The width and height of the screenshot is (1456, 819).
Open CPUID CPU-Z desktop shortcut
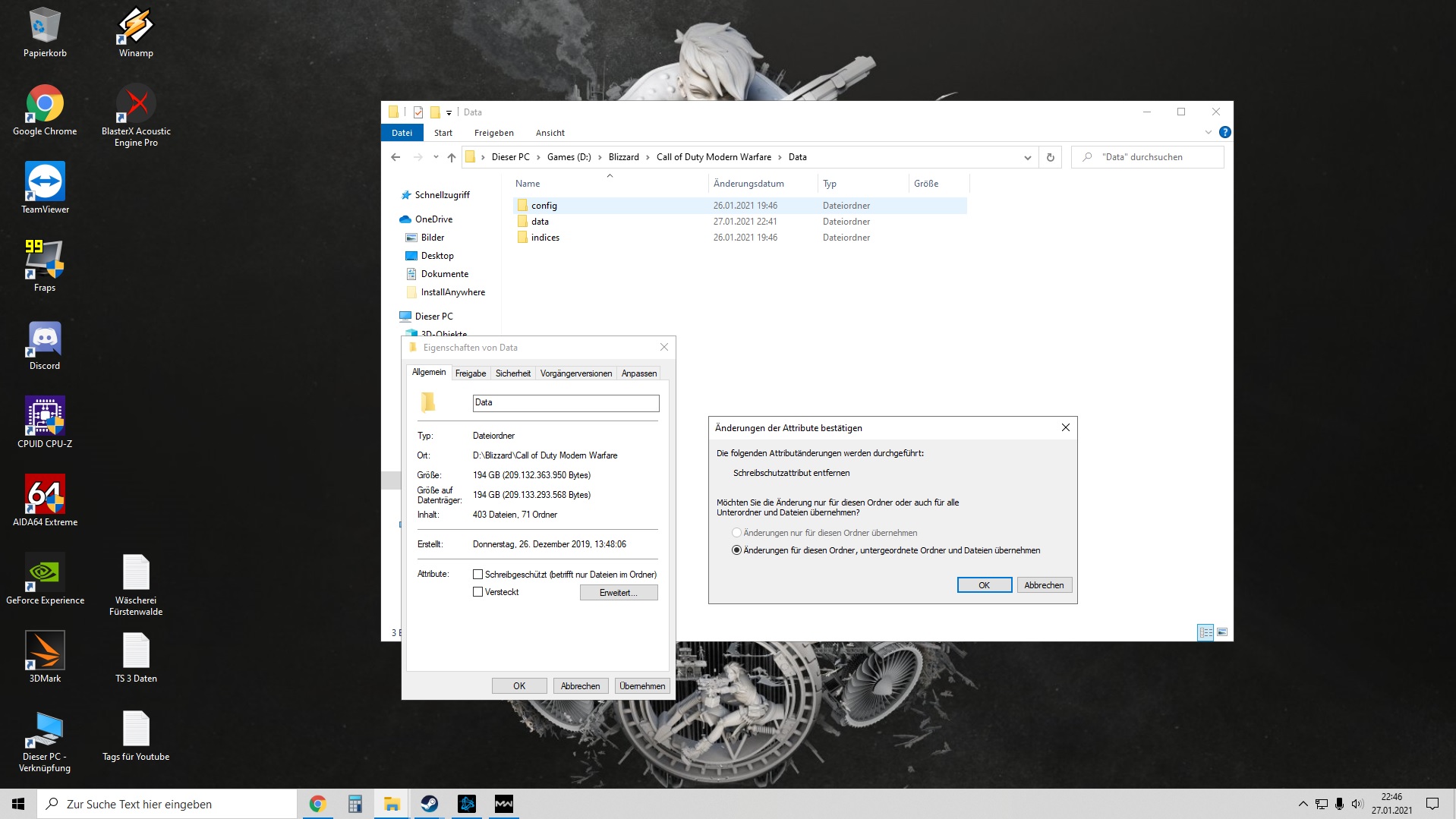click(x=45, y=423)
